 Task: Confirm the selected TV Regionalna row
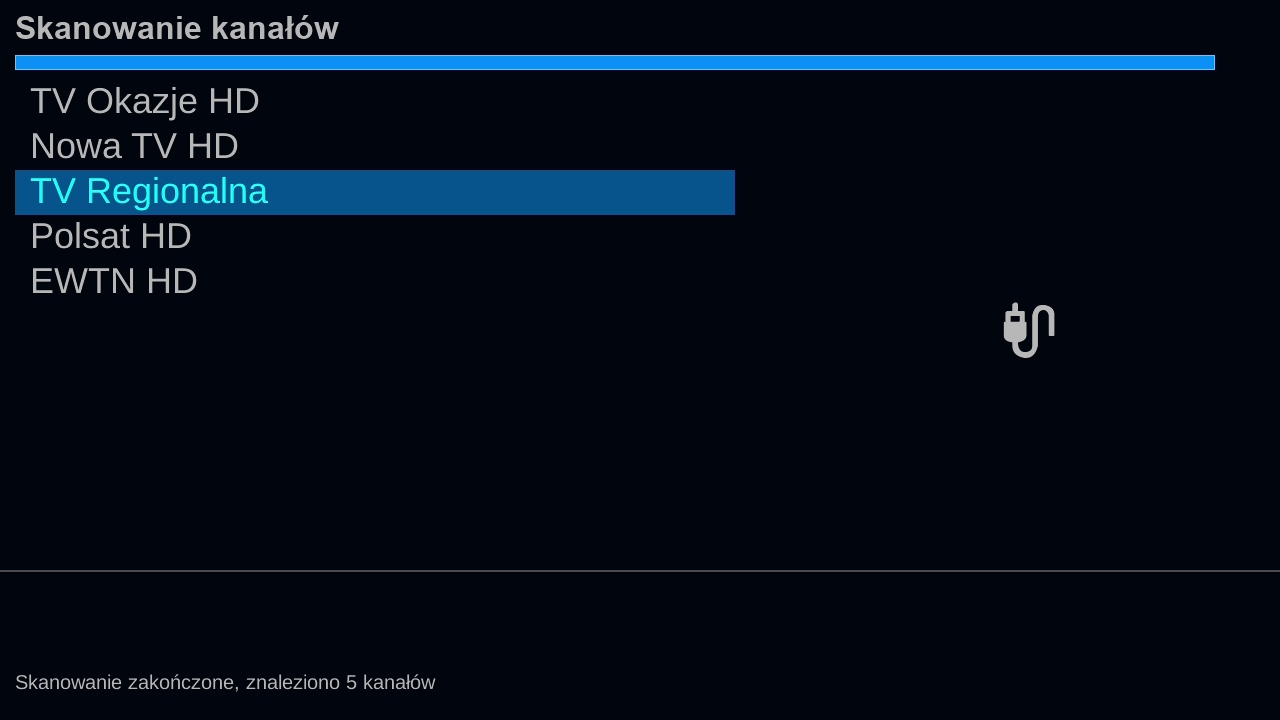(x=374, y=192)
